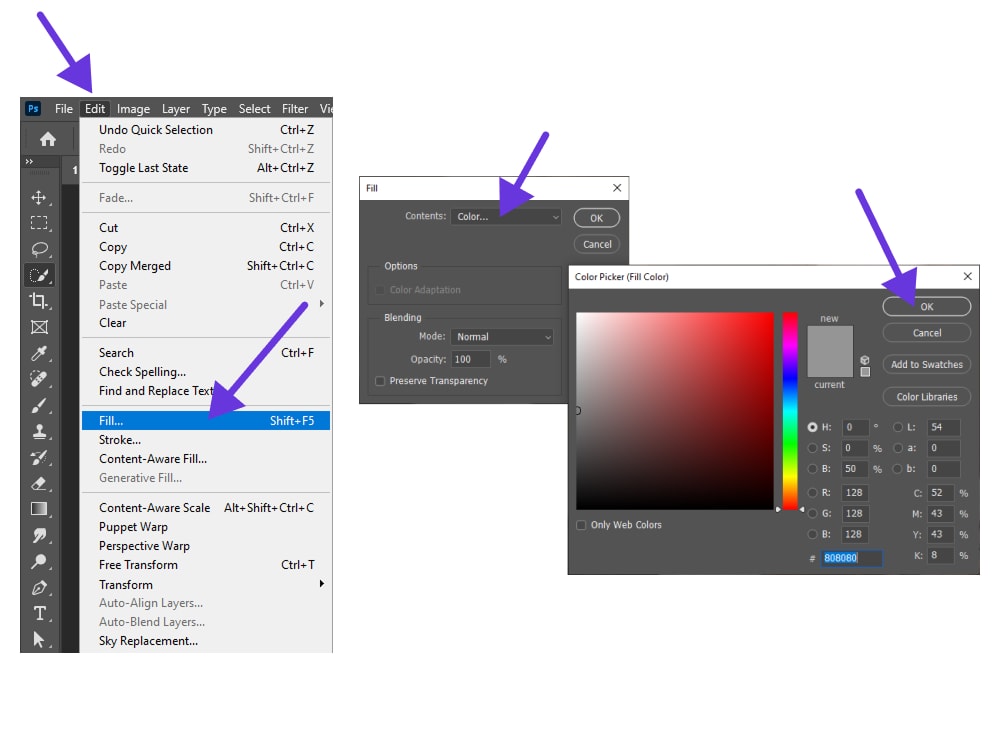Expand the Transform submenu

206,584
